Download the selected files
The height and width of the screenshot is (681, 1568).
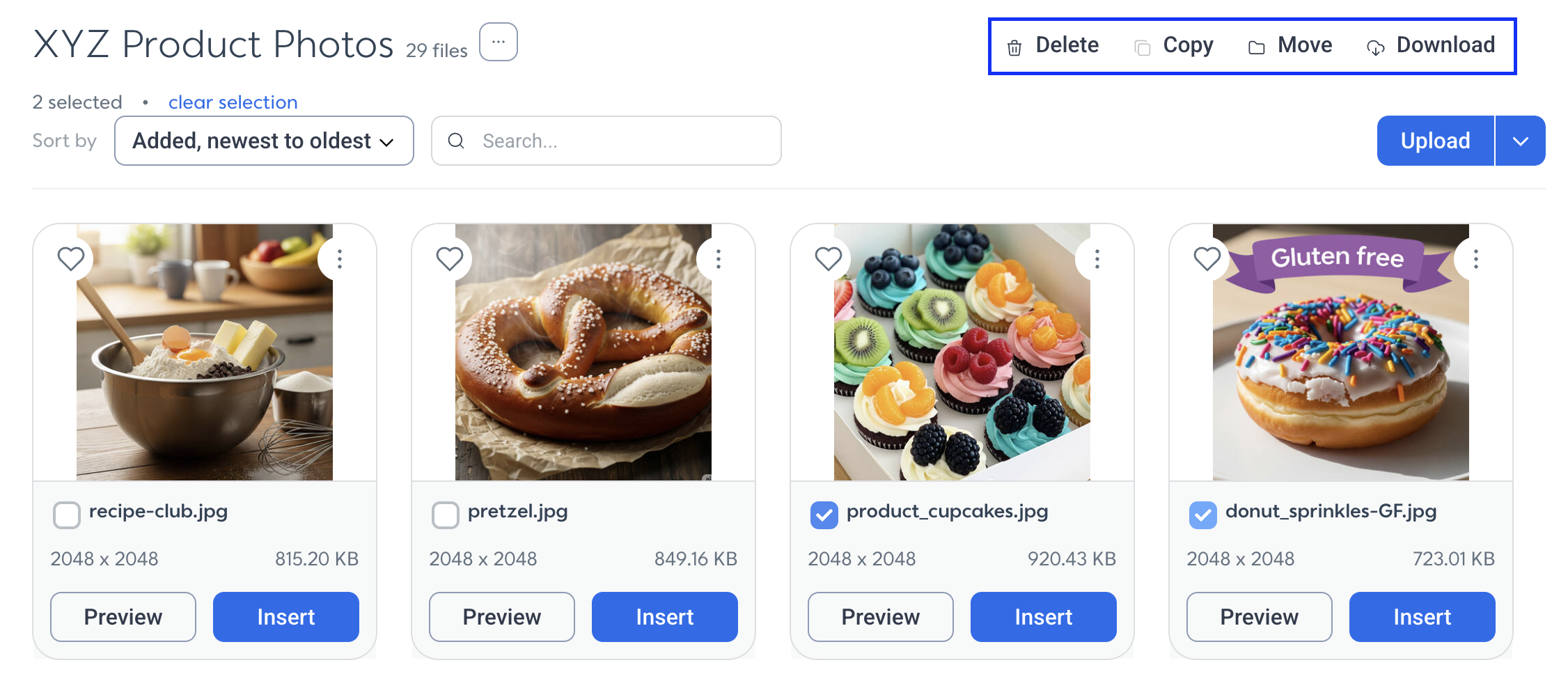click(x=1432, y=45)
